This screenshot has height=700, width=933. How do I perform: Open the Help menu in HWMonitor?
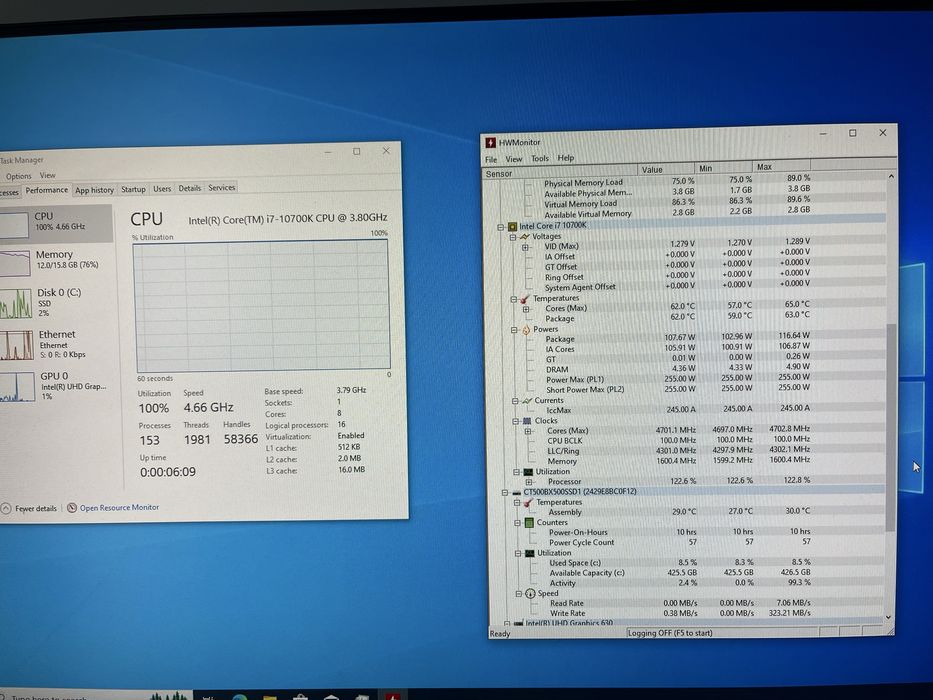click(x=566, y=158)
